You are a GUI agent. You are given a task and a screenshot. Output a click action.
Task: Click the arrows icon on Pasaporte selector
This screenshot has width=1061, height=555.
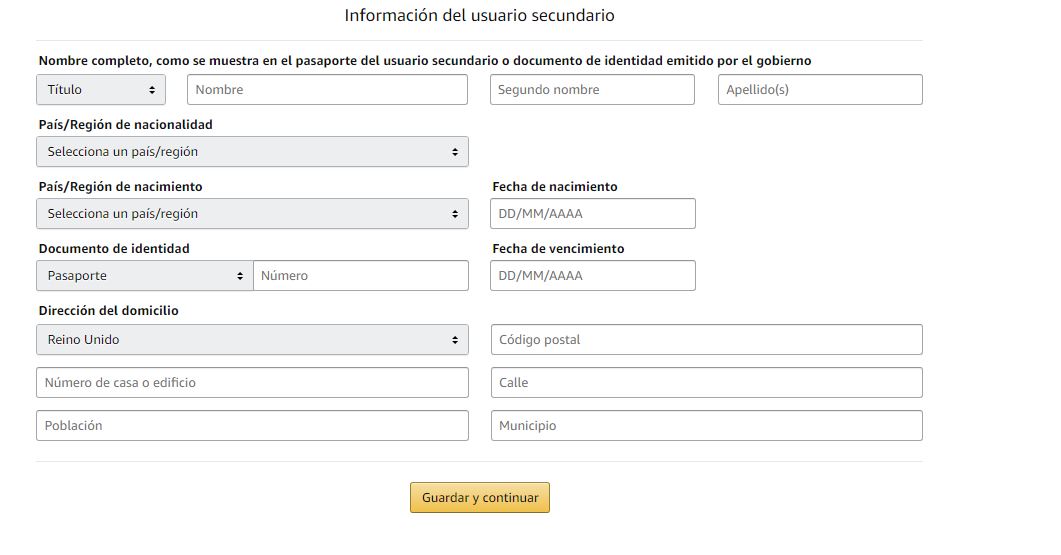[x=240, y=276]
